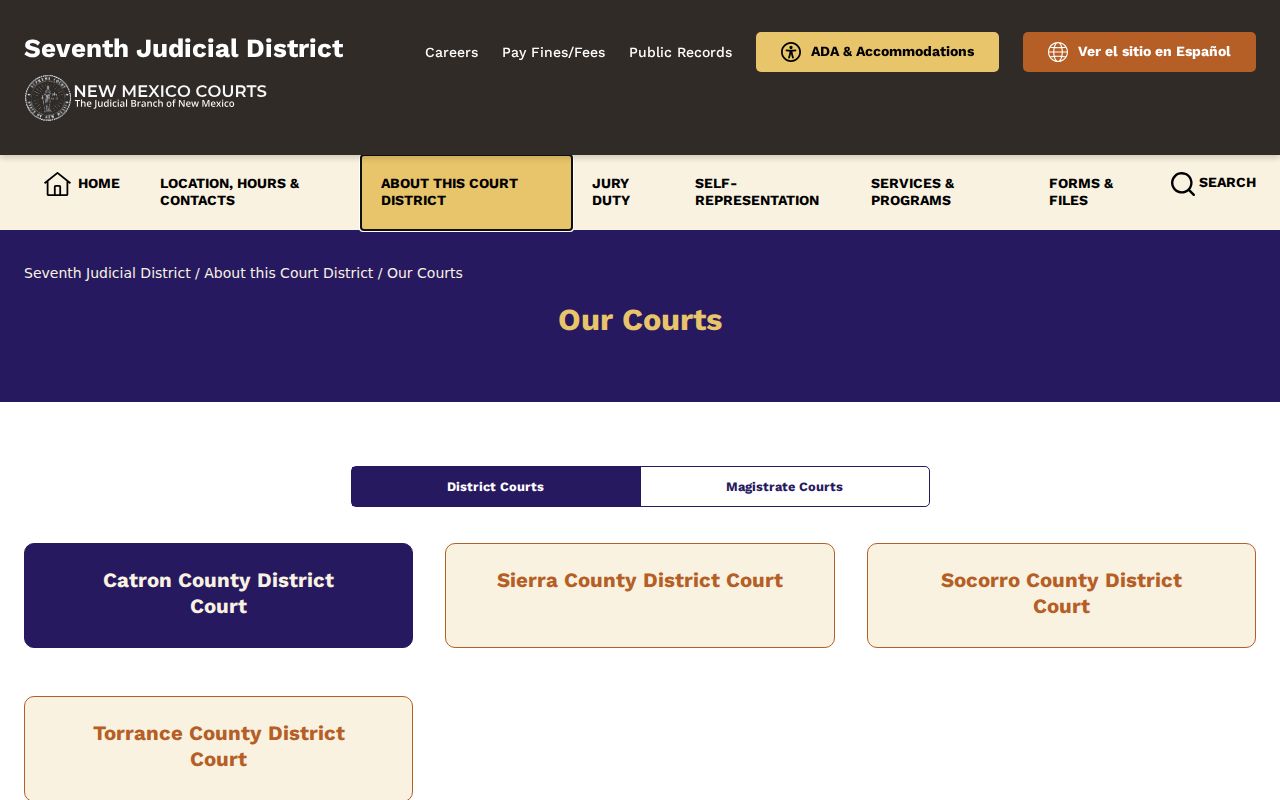This screenshot has height=800, width=1280.
Task: Click Ver el sitio en Español text
Action: [x=1154, y=52]
